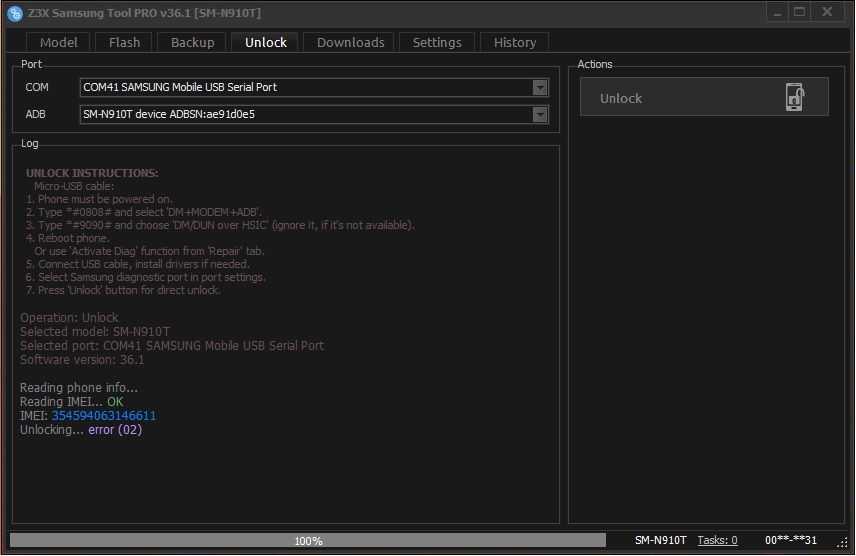Screen dimensions: 856x556
Task: Go to the Downloads tab
Action: [350, 42]
